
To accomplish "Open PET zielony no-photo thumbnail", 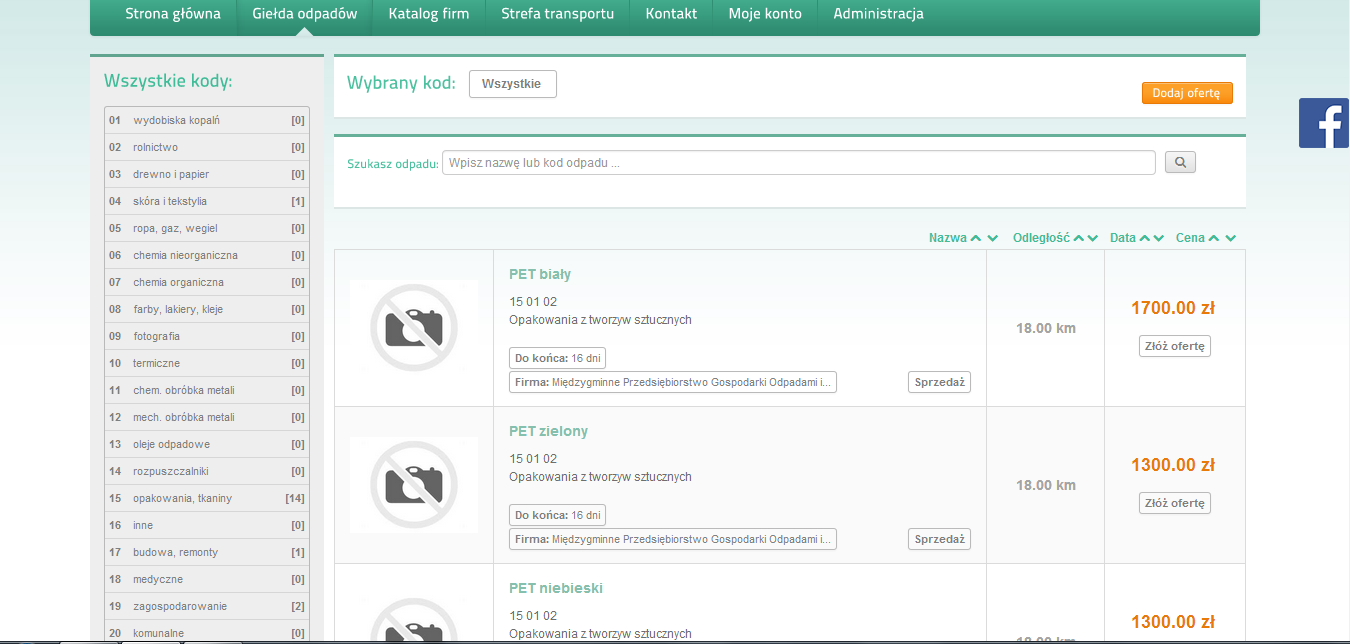I will (414, 485).
